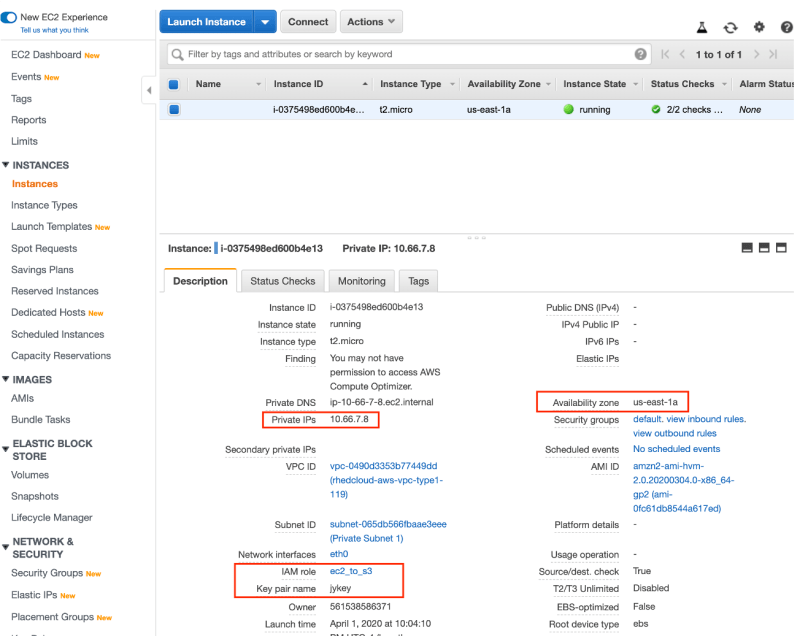Open the amzn2-ami-hvm AMI ID link
Image resolution: width=800 pixels, height=636 pixels.
point(684,487)
